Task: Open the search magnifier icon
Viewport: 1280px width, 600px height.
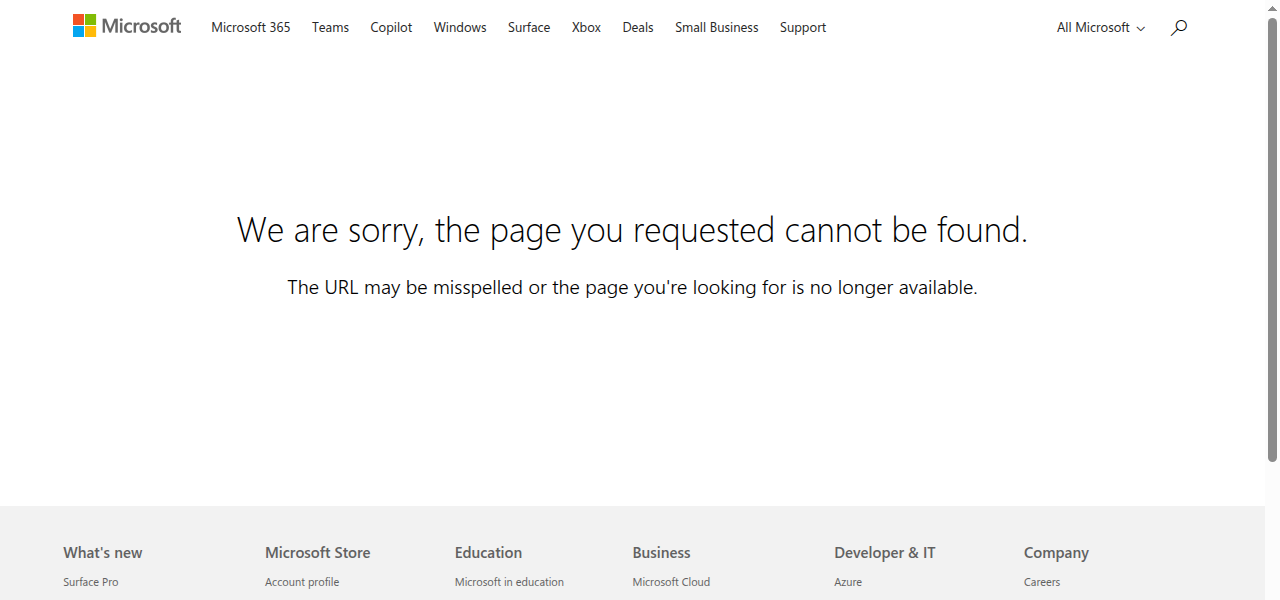Action: (1178, 27)
